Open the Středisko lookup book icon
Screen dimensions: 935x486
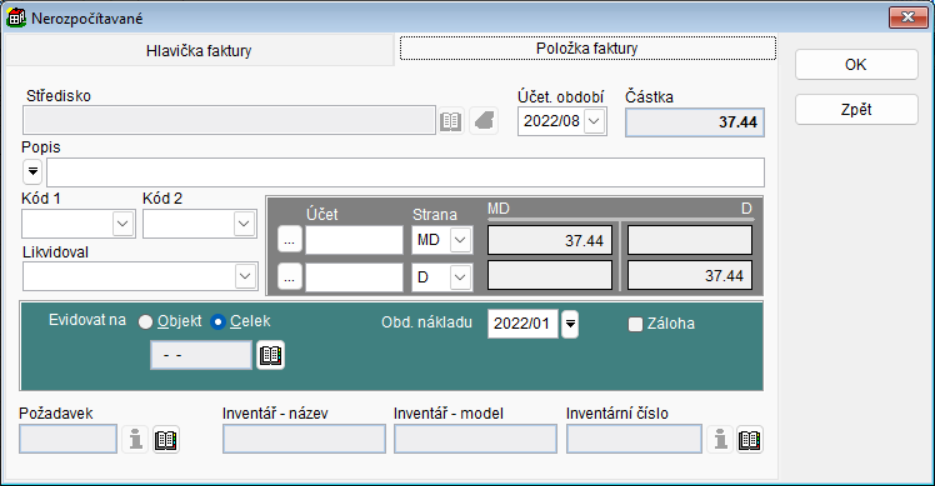coord(451,121)
